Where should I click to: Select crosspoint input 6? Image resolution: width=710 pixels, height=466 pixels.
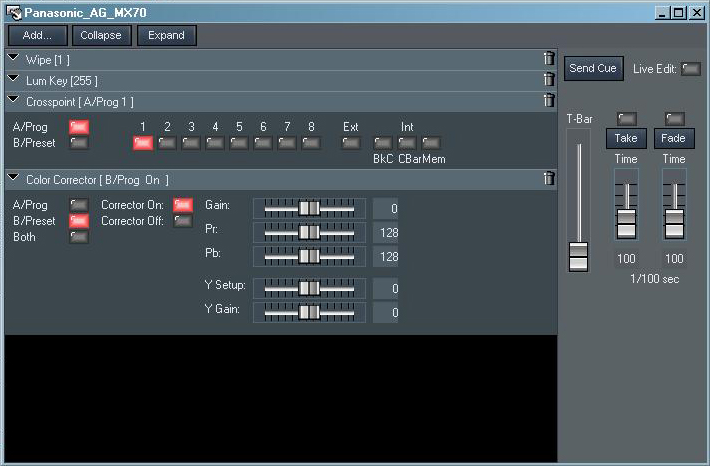point(263,143)
